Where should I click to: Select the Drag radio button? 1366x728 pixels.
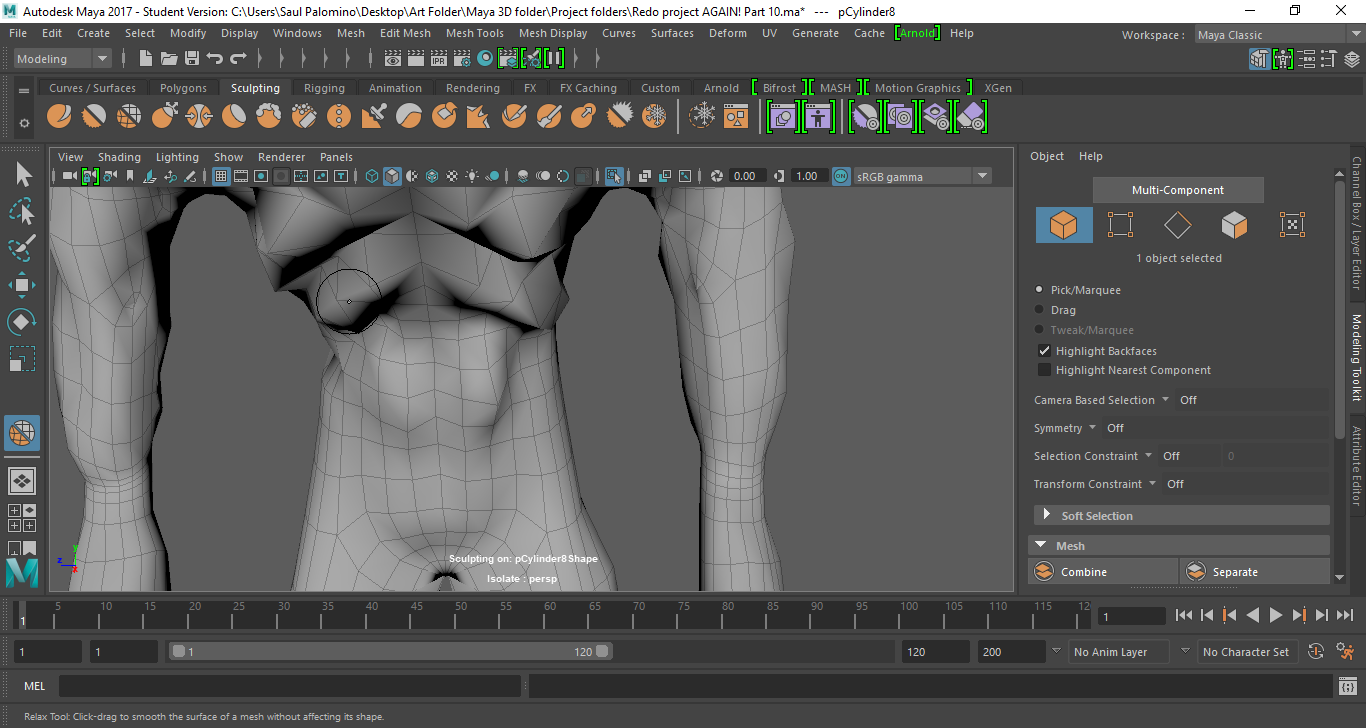pos(1040,310)
